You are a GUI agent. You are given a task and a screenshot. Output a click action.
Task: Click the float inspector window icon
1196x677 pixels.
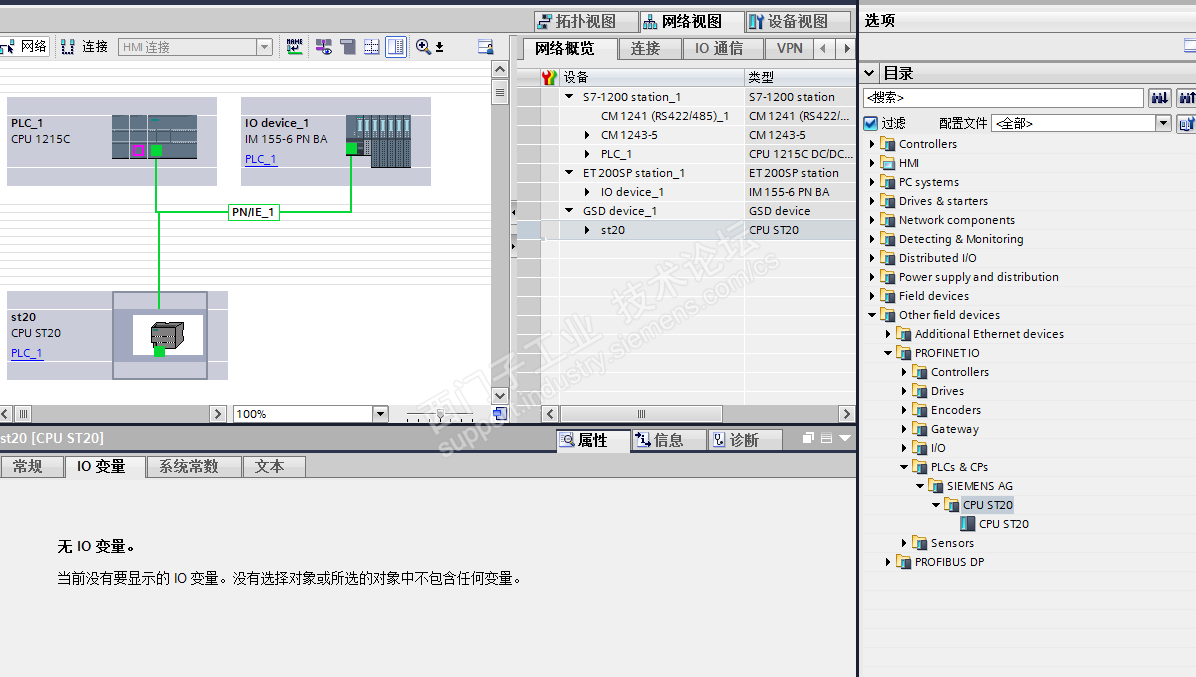[x=809, y=438]
